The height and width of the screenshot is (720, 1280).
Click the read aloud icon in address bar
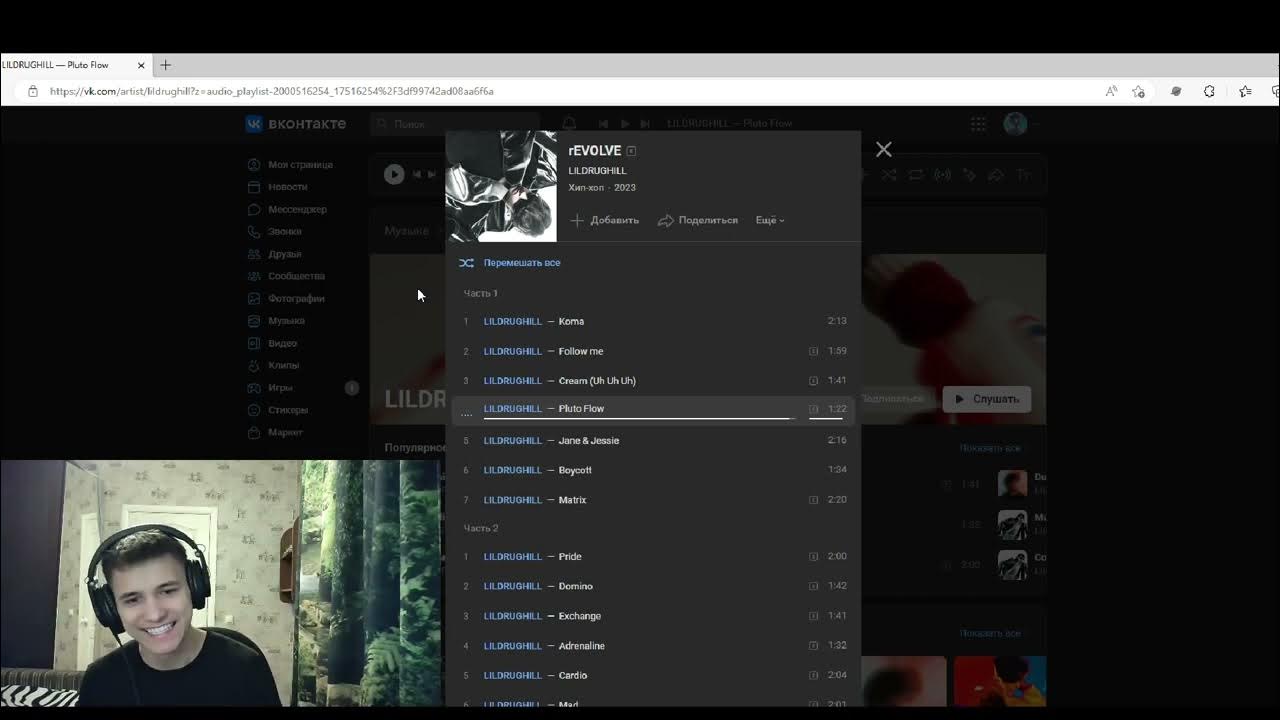[x=1111, y=91]
